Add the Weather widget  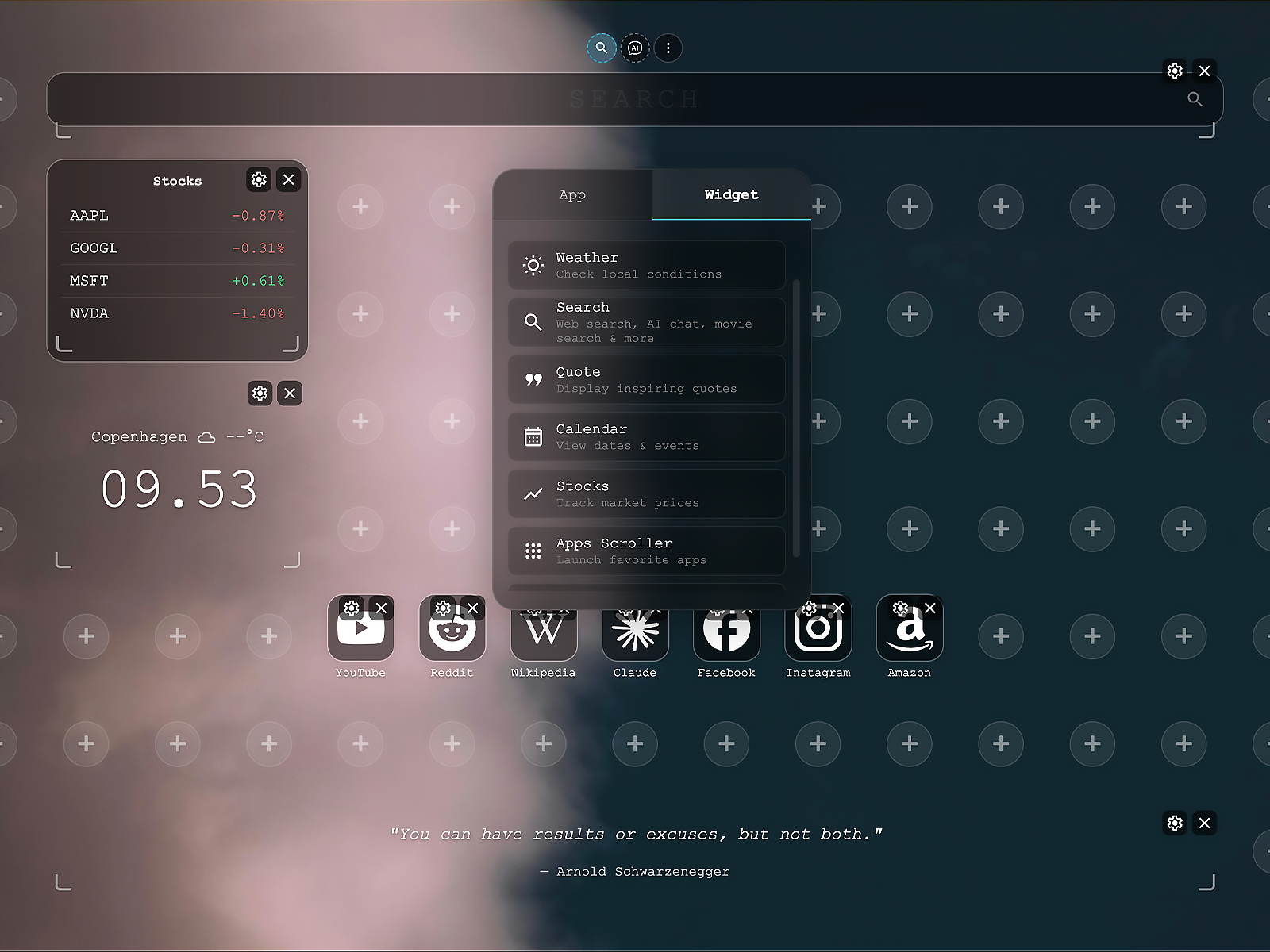tap(645, 265)
